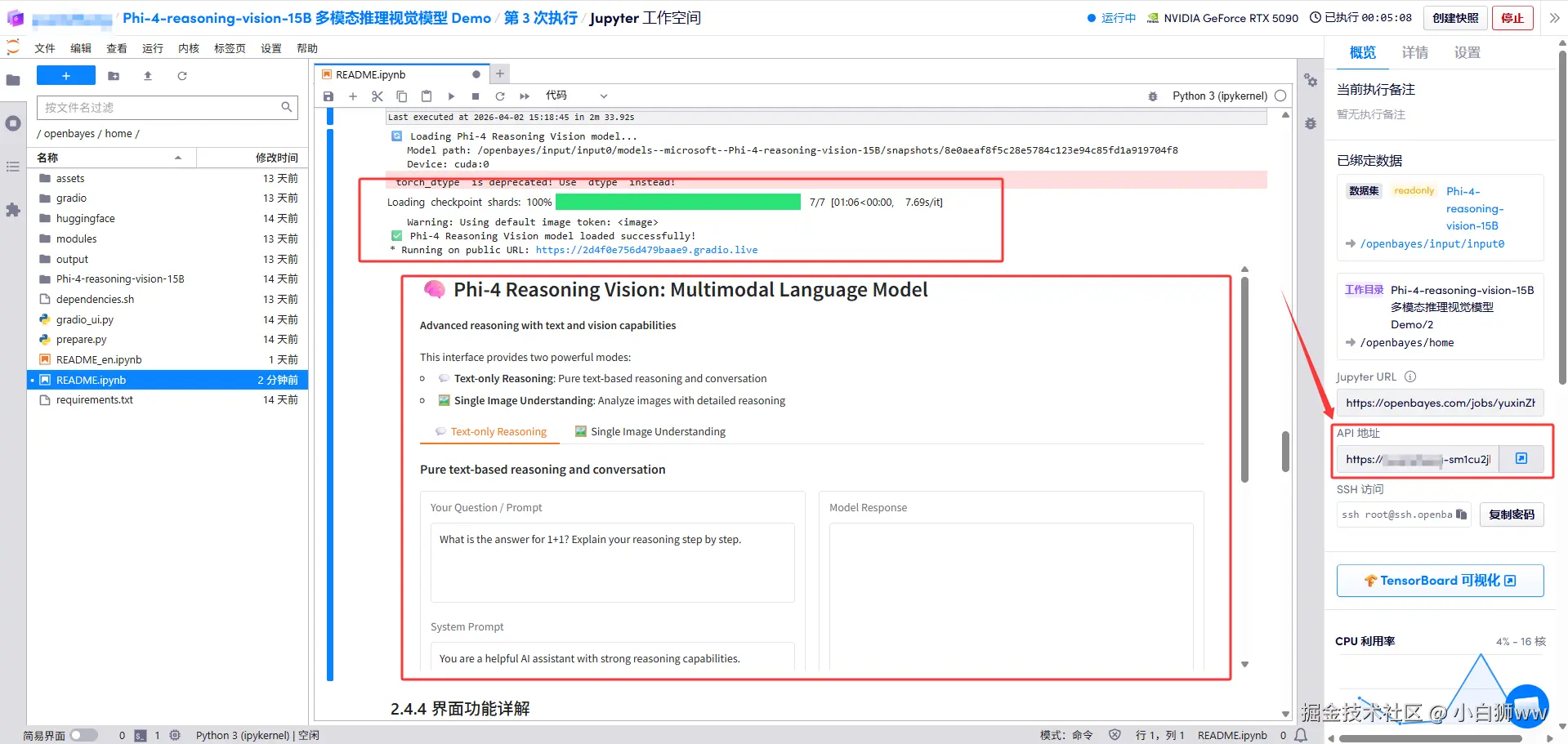The width and height of the screenshot is (1568, 744).
Task: Copy the selected cell
Action: click(x=402, y=96)
